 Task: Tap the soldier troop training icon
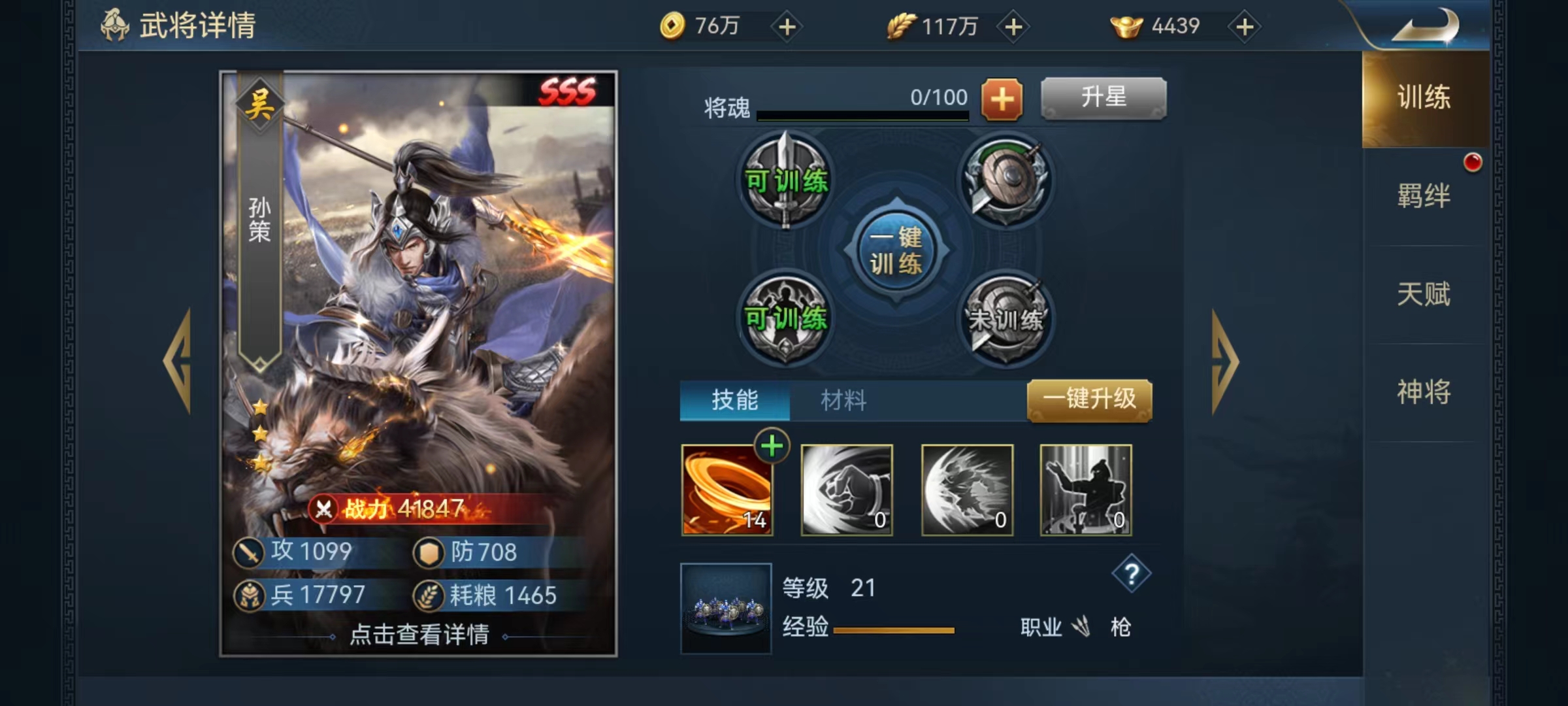click(786, 318)
